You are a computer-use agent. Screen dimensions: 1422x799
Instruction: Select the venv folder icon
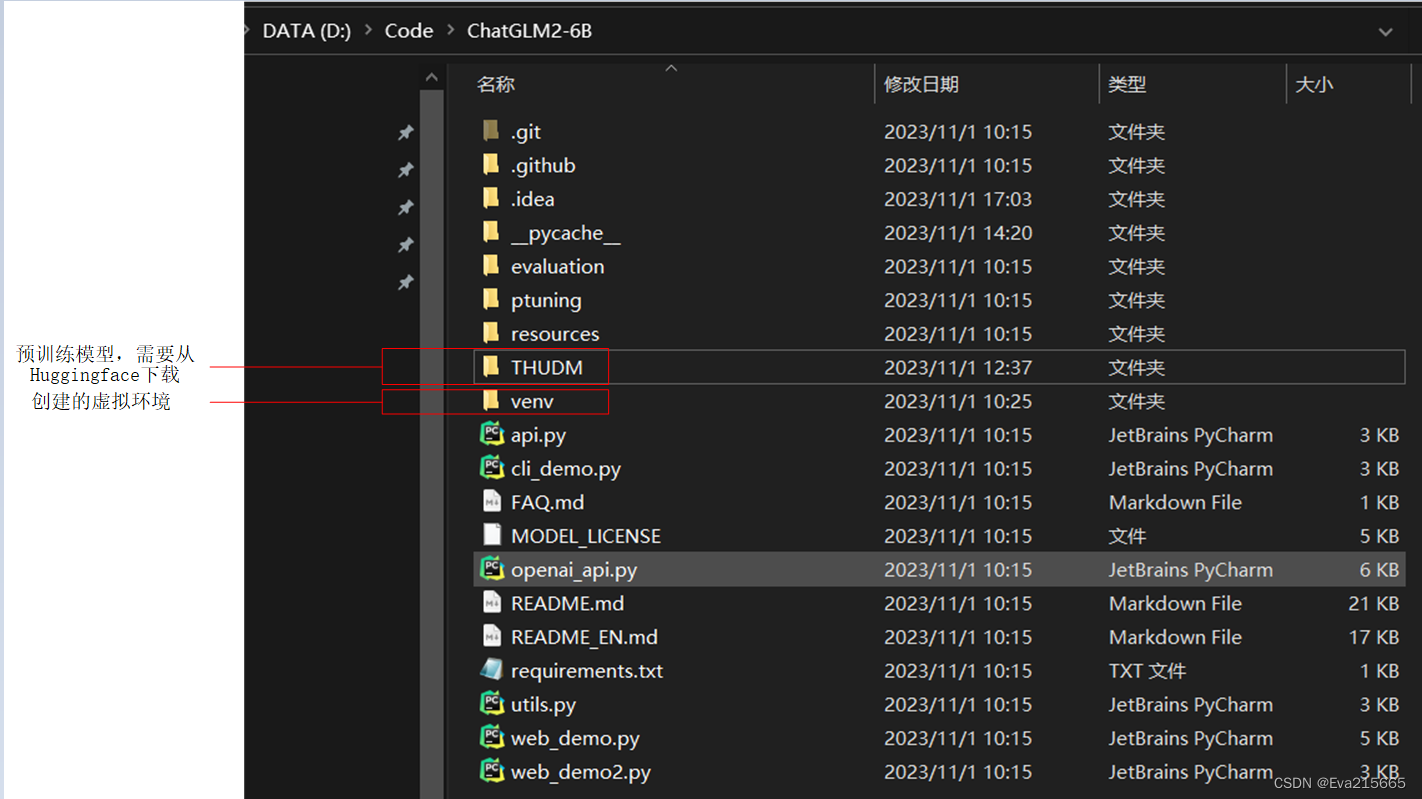click(x=491, y=401)
